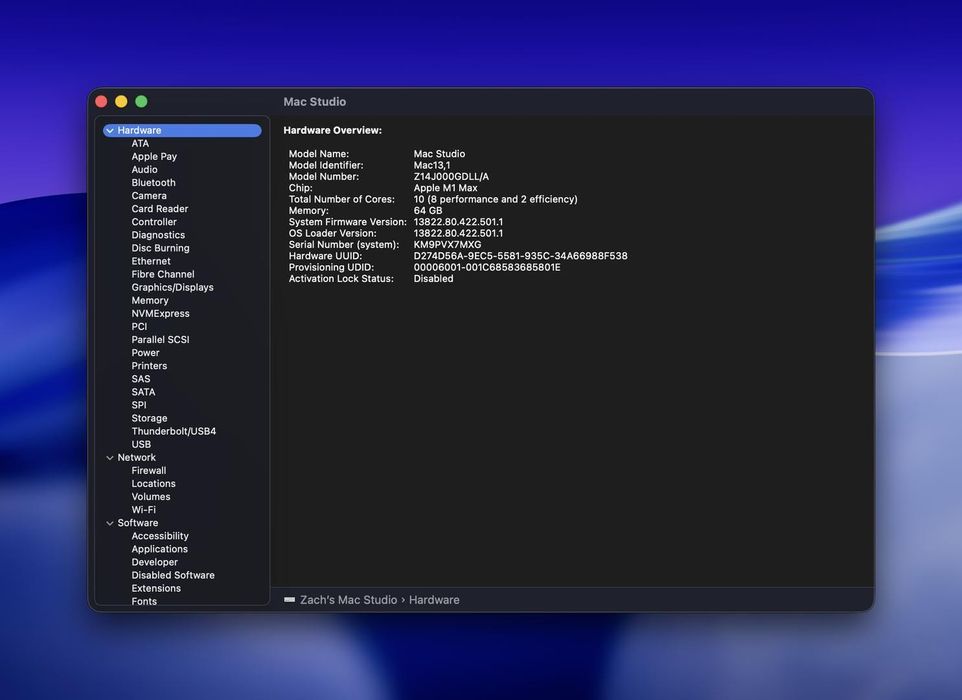Select NVMExpress in the sidebar
The image size is (962, 700).
pyautogui.click(x=160, y=313)
